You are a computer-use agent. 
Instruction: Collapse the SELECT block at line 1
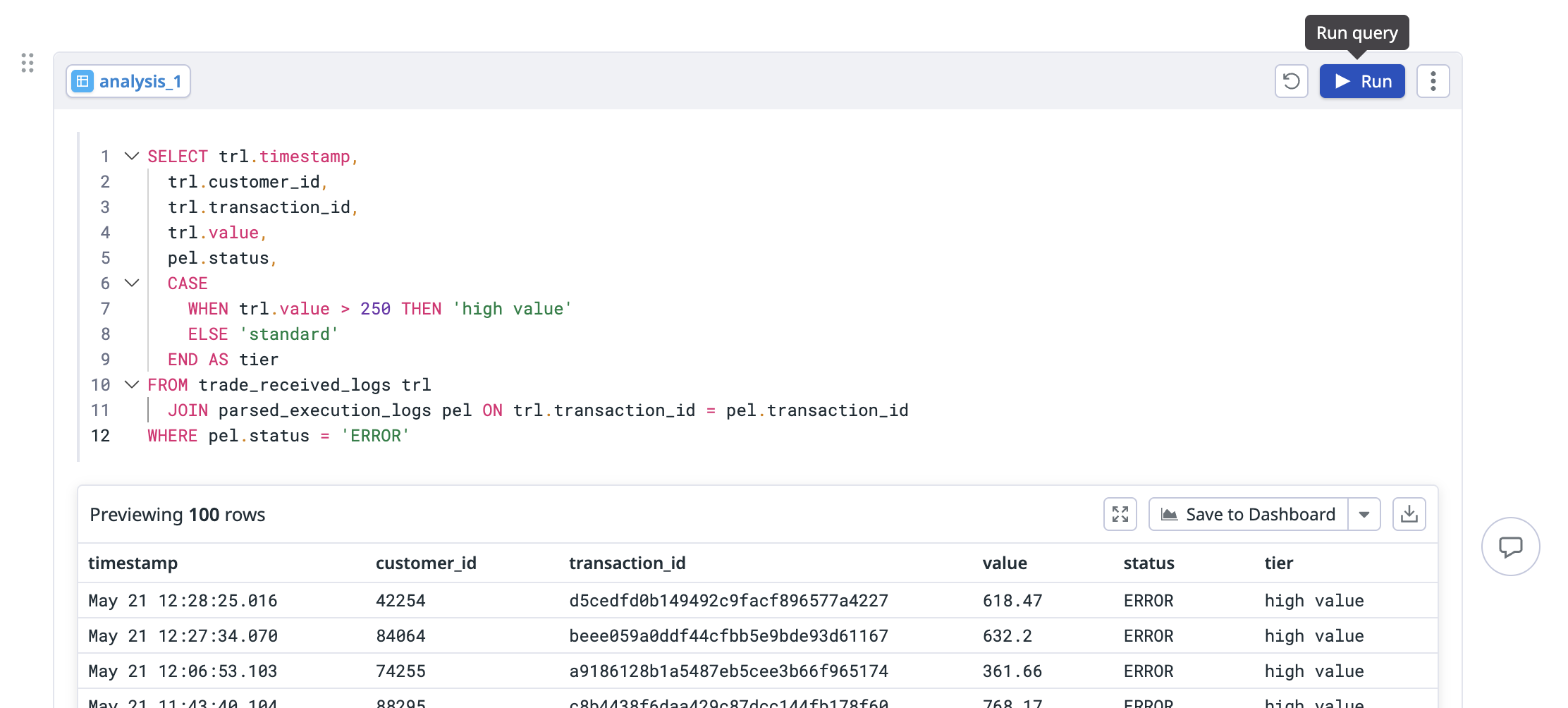coord(132,156)
